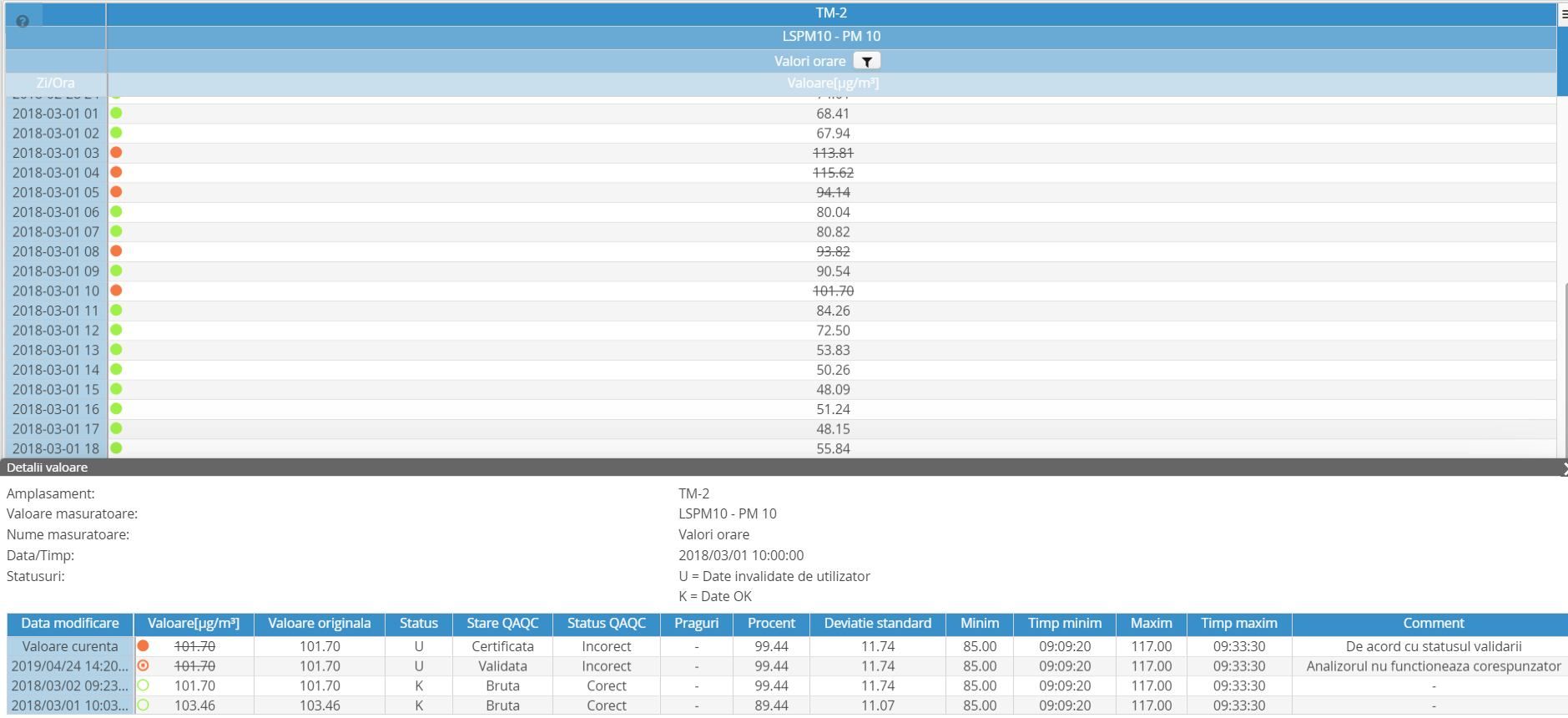Screen dimensions: 1568x718
Task: Open the filter for Valori orare
Action: tap(866, 61)
